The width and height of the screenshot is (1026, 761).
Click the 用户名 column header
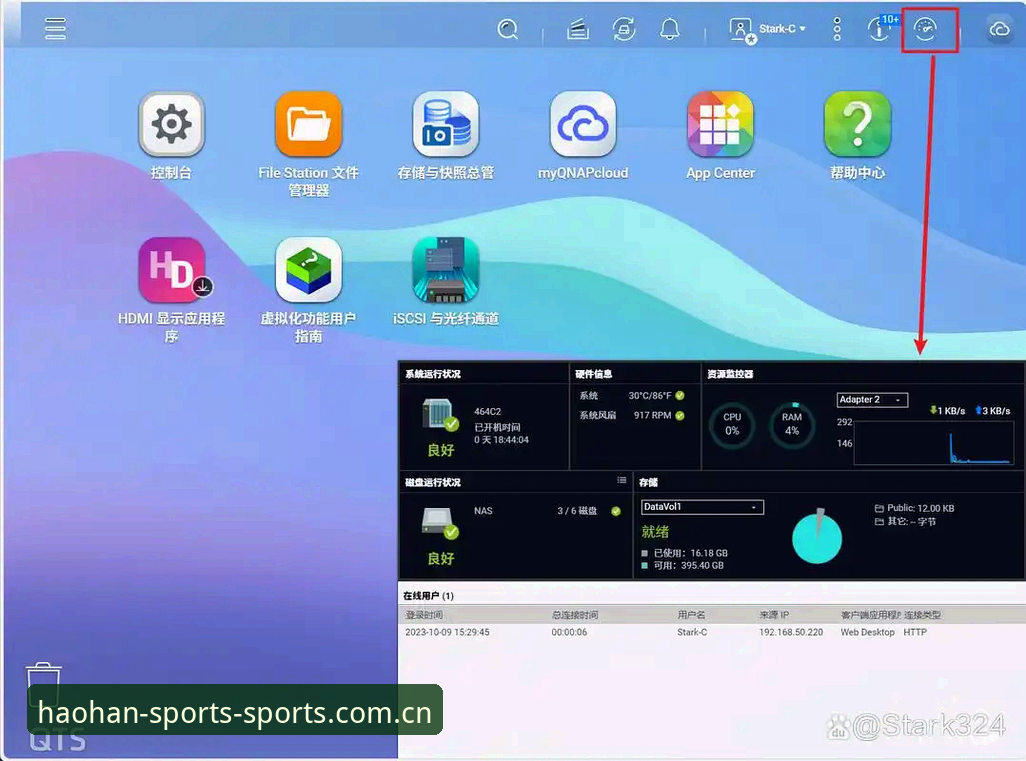pyautogui.click(x=692, y=615)
